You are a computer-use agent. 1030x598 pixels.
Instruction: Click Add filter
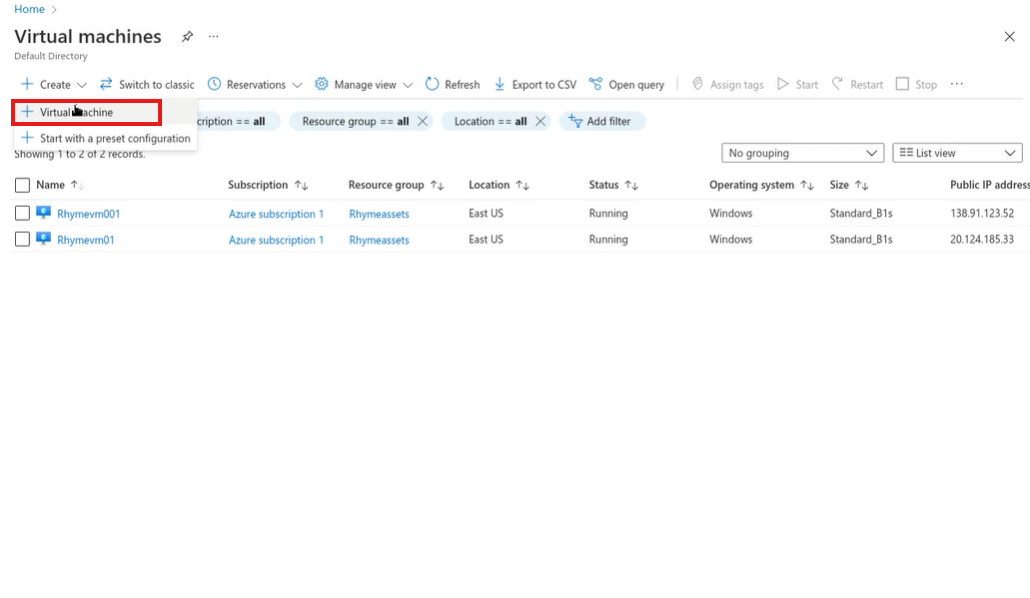click(x=602, y=121)
